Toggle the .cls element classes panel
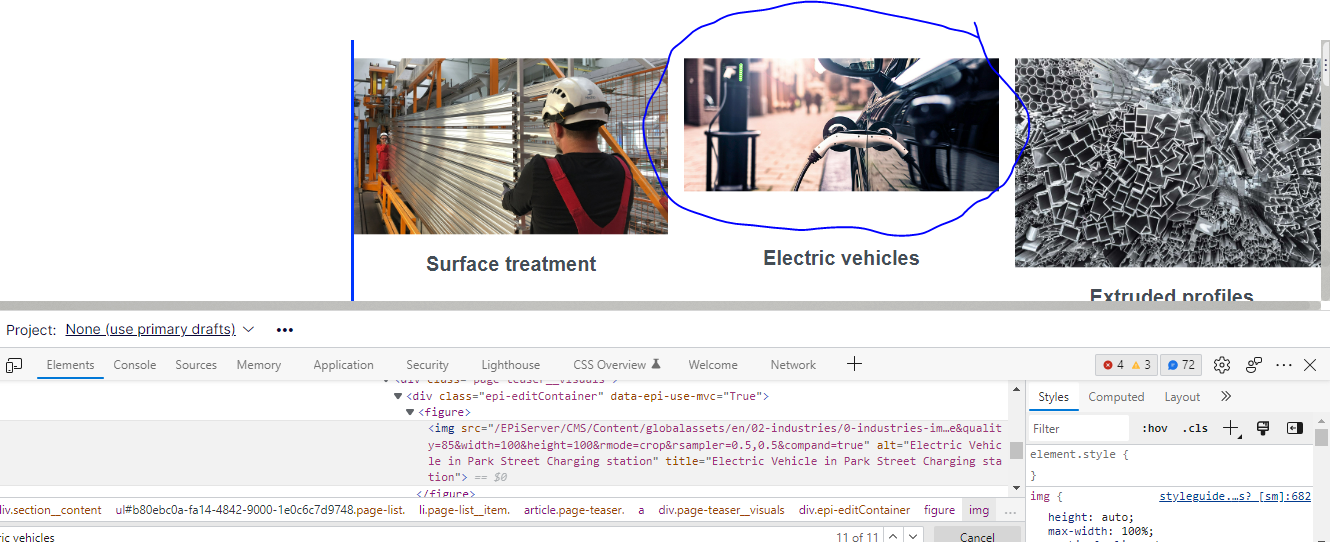1330x542 pixels. (1195, 428)
